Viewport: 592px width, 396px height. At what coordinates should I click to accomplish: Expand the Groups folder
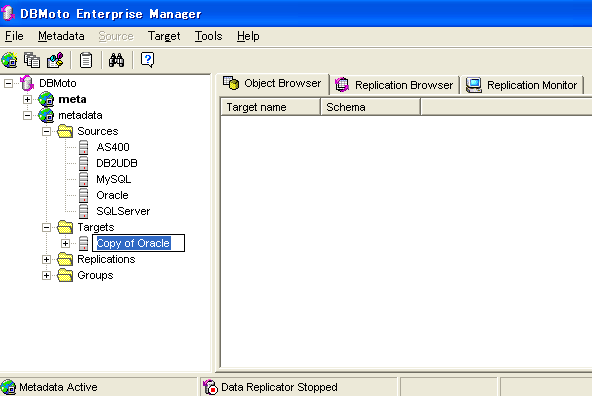[46, 275]
